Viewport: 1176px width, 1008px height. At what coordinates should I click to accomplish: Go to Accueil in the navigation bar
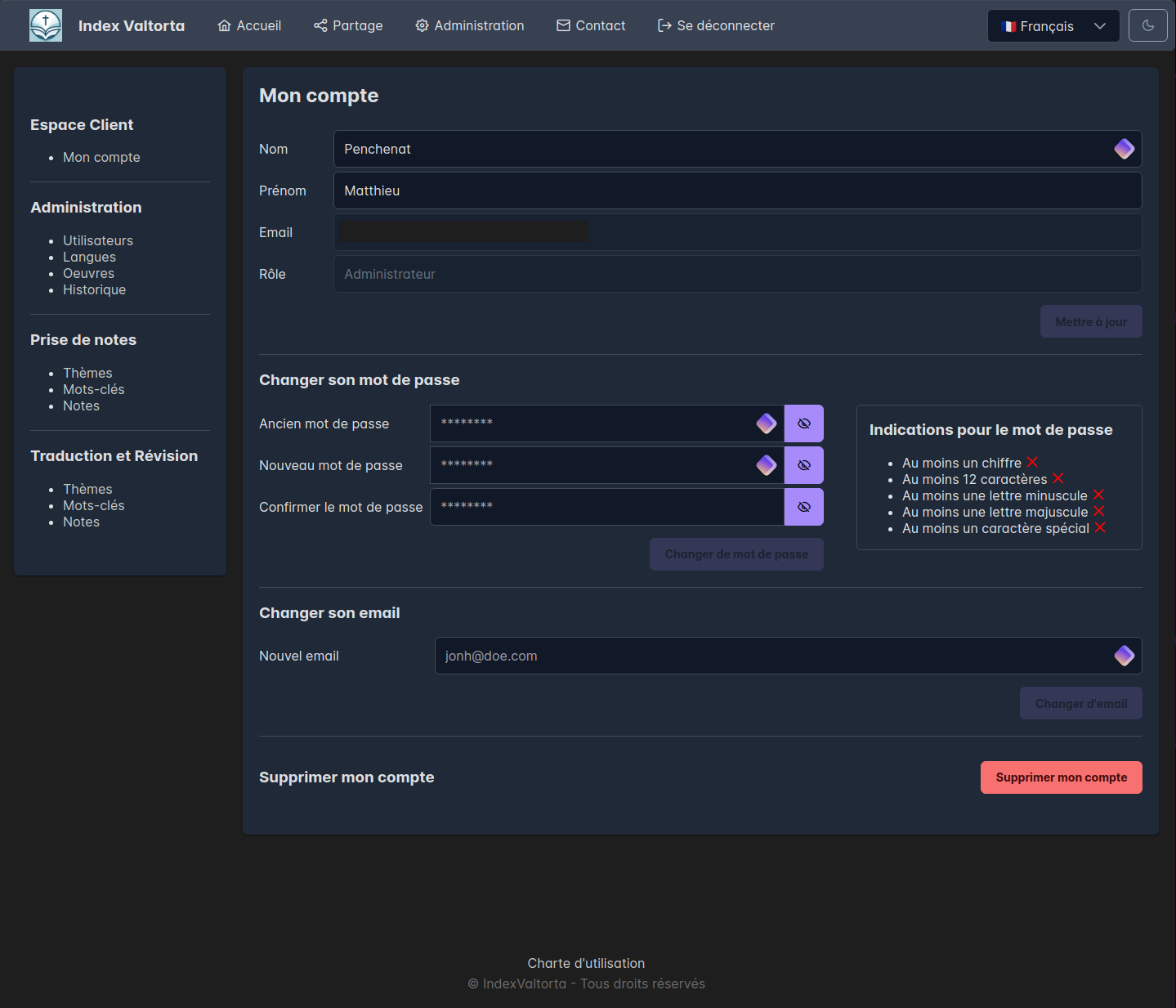249,25
